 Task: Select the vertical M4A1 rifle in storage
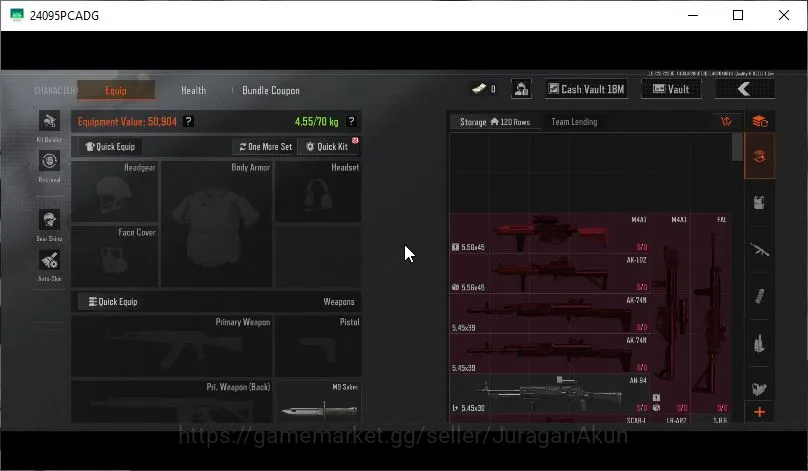(670, 313)
